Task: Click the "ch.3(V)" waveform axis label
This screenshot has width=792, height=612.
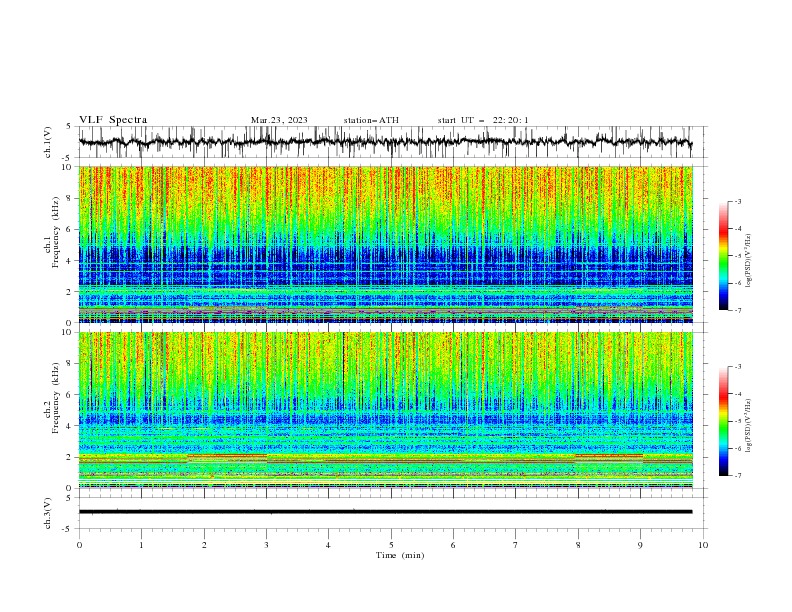Action: pyautogui.click(x=48, y=514)
